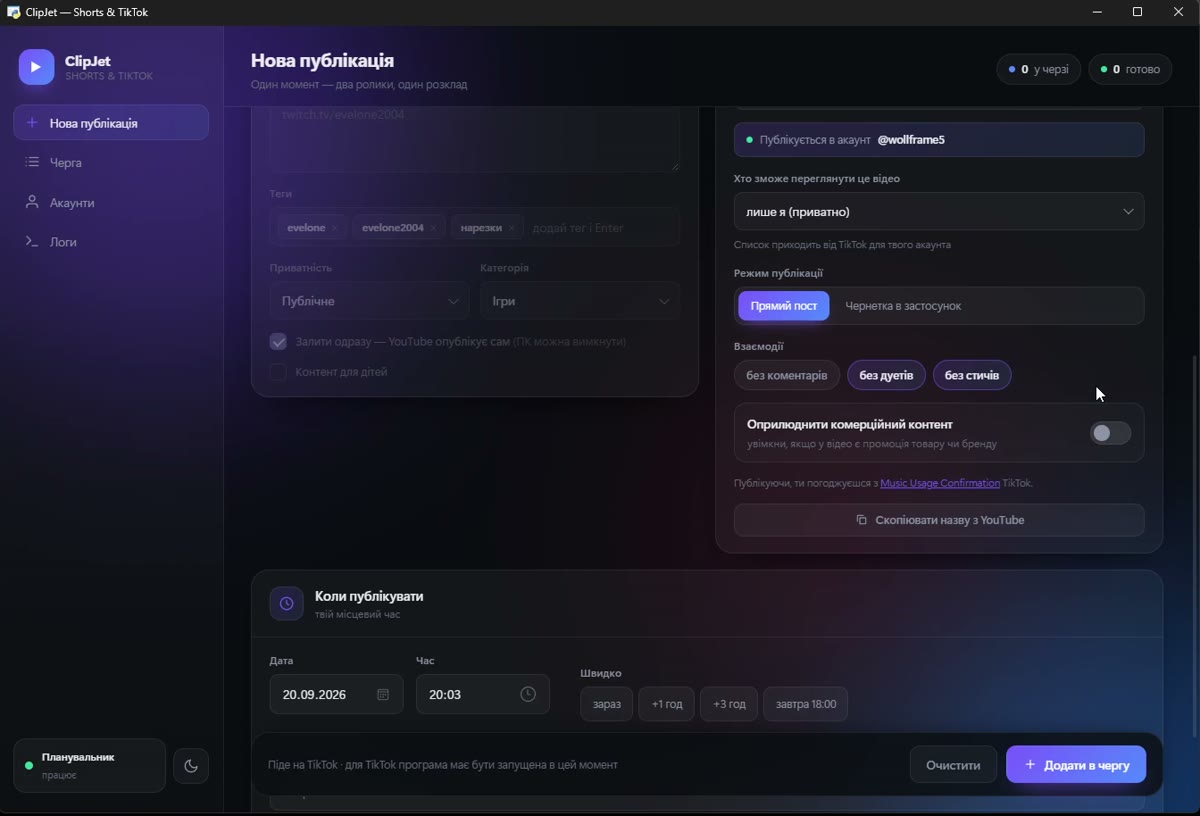Screen dimensions: 1200x816
Task: Click the твій місцевий час caption
Action: tap(358, 614)
